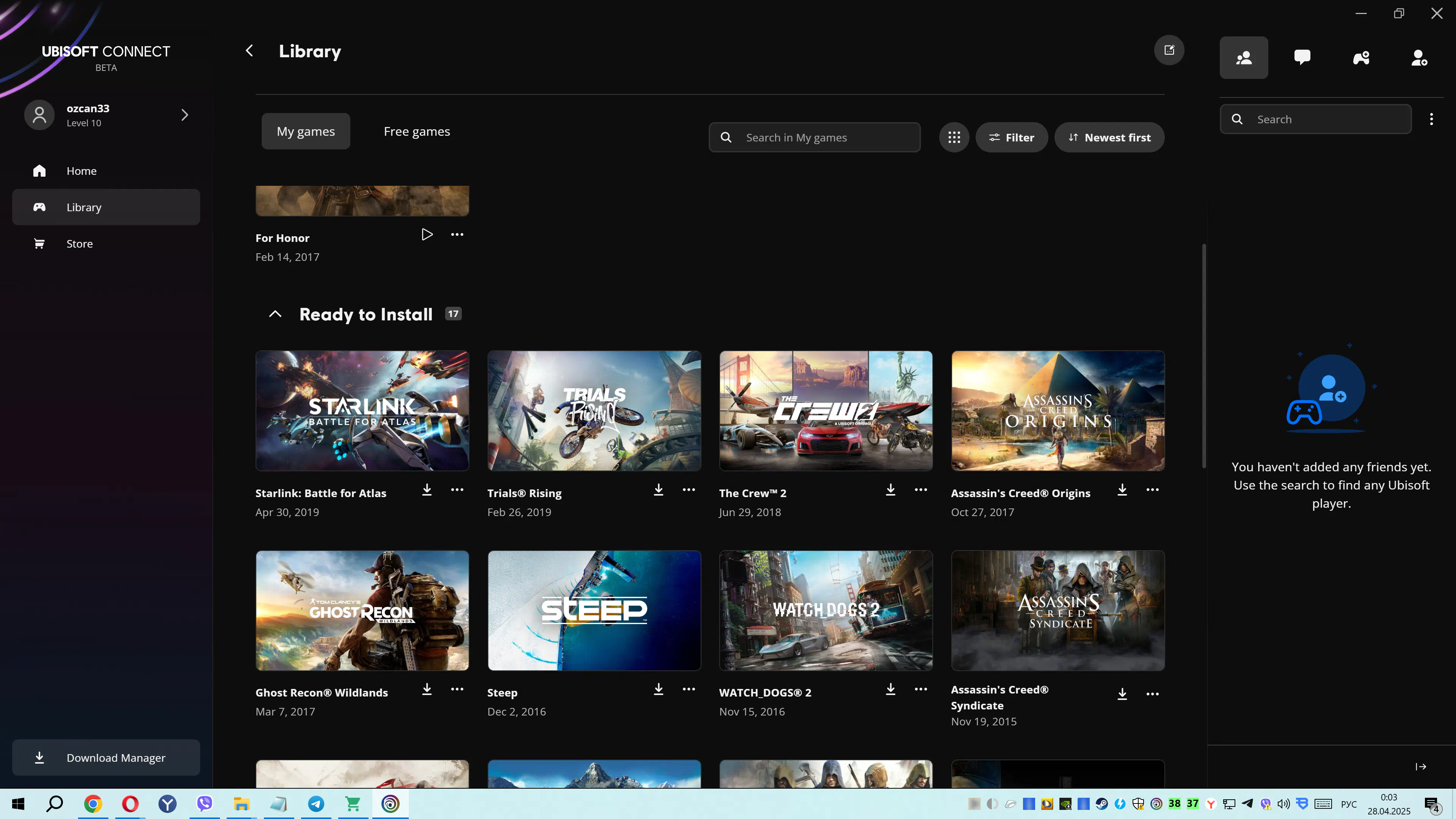The width and height of the screenshot is (1456, 819).
Task: Switch to grid view layout
Action: (954, 137)
